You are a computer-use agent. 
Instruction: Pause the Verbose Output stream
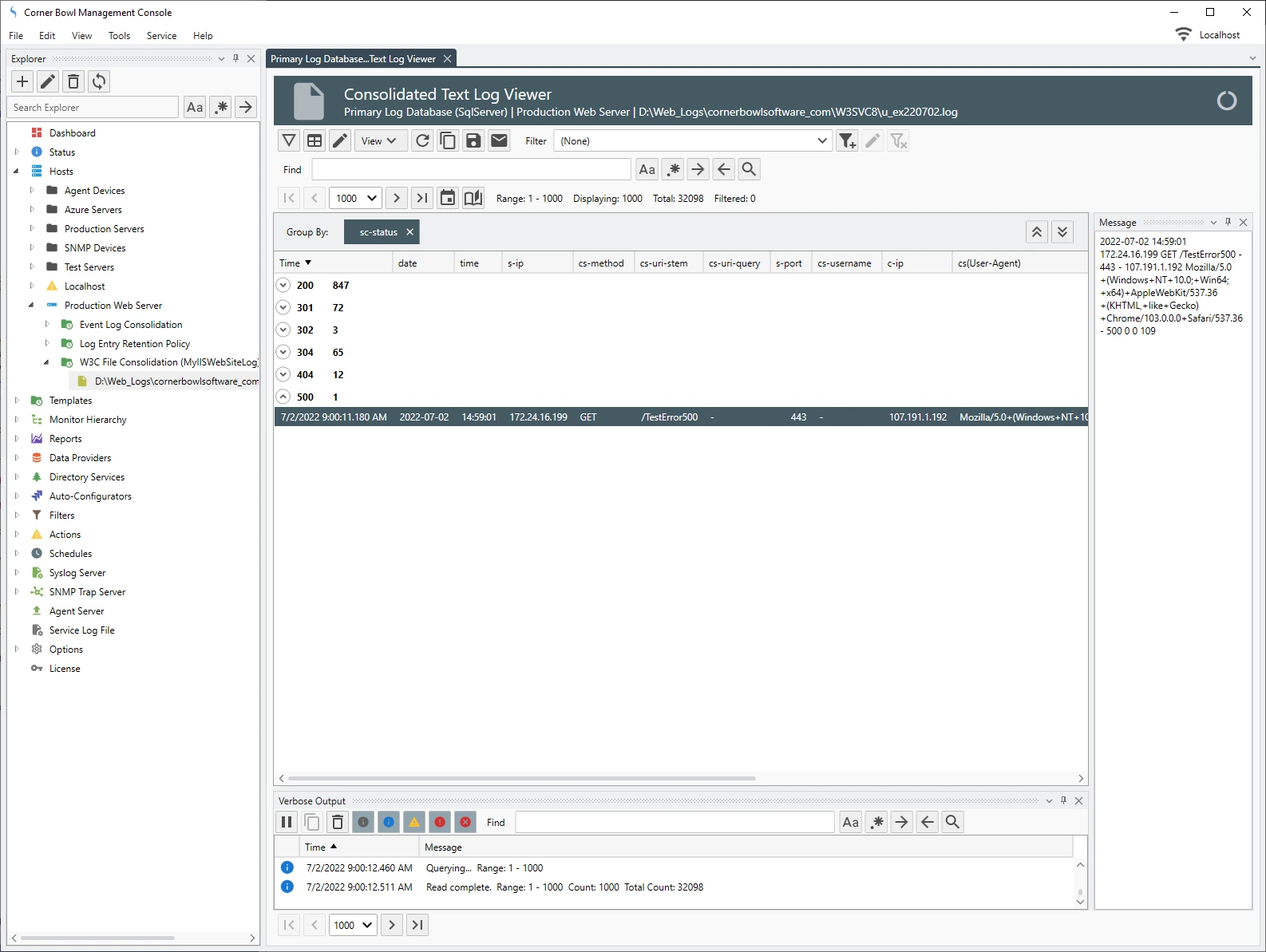(x=287, y=822)
